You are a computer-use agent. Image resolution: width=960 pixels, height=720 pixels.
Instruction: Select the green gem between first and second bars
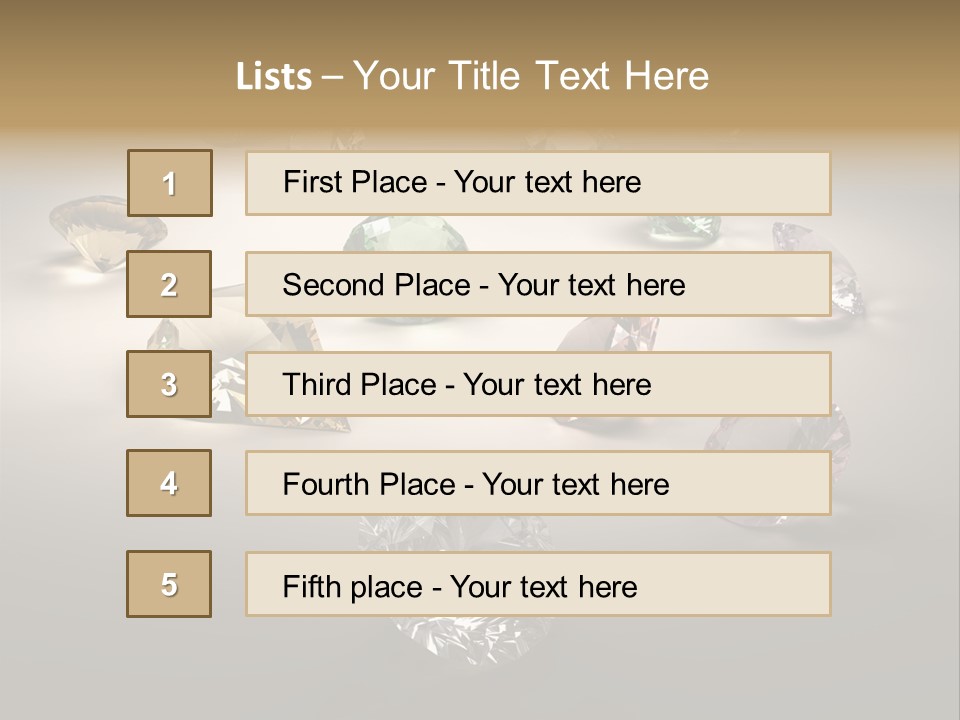405,234
